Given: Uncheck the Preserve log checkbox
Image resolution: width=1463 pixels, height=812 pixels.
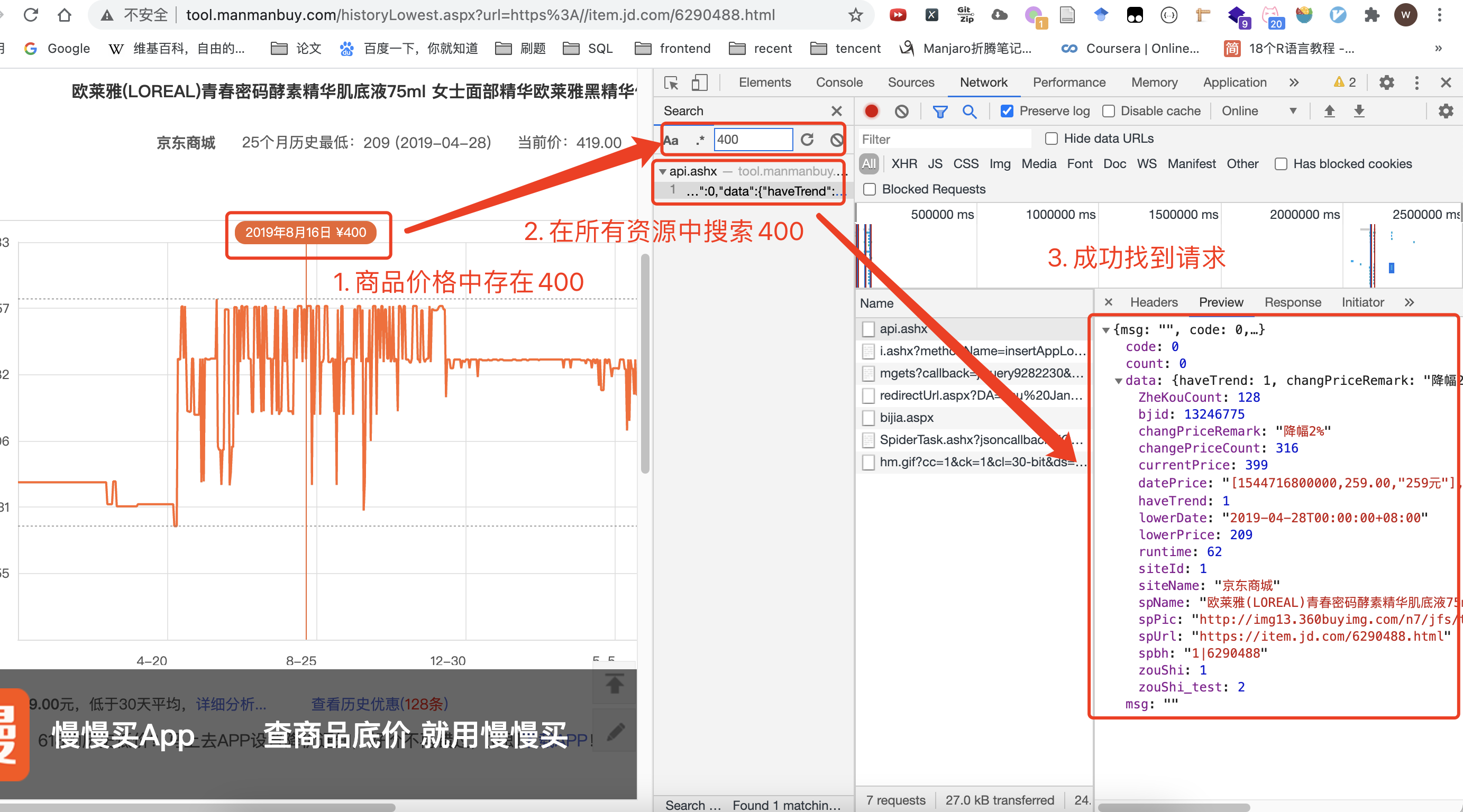Looking at the screenshot, I should [x=1007, y=112].
